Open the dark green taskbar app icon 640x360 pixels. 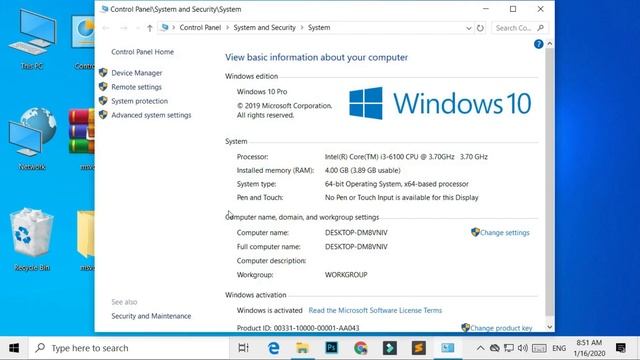point(389,348)
